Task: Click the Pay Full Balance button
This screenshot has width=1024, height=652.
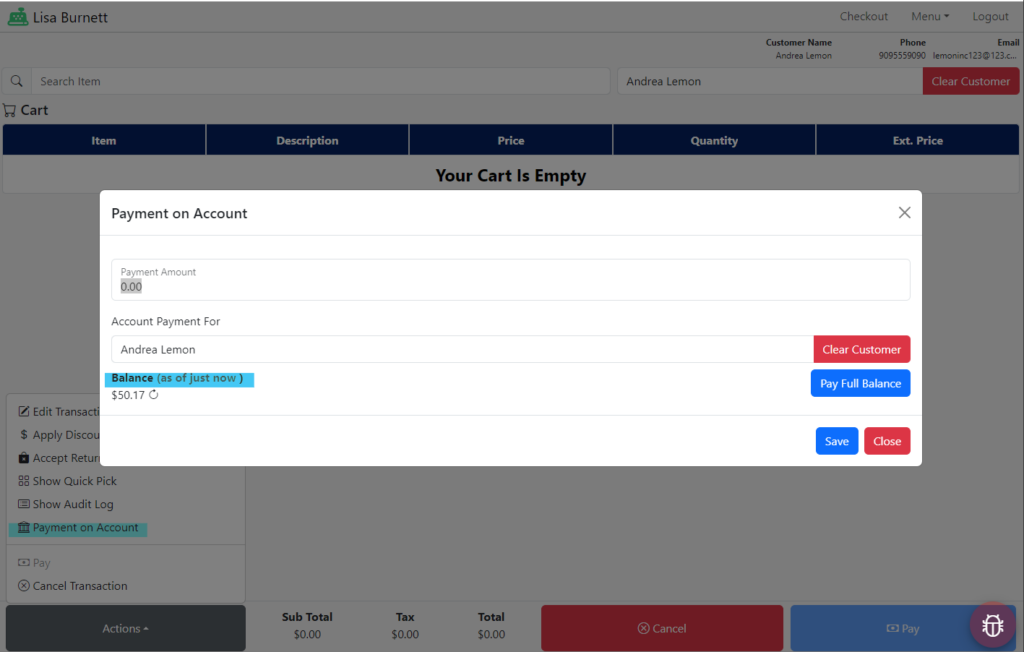Action: (860, 383)
